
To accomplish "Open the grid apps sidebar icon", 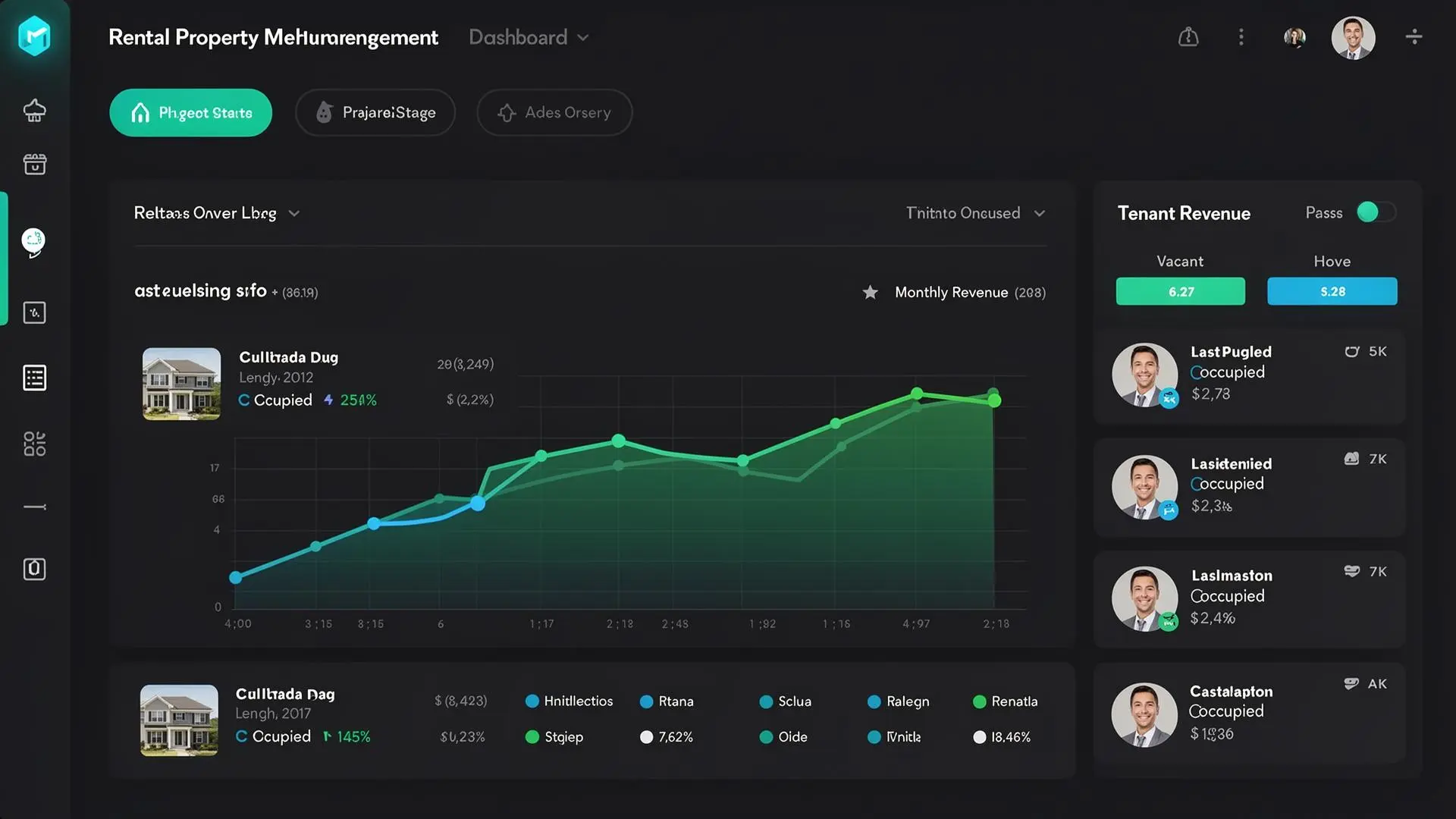I will (34, 444).
